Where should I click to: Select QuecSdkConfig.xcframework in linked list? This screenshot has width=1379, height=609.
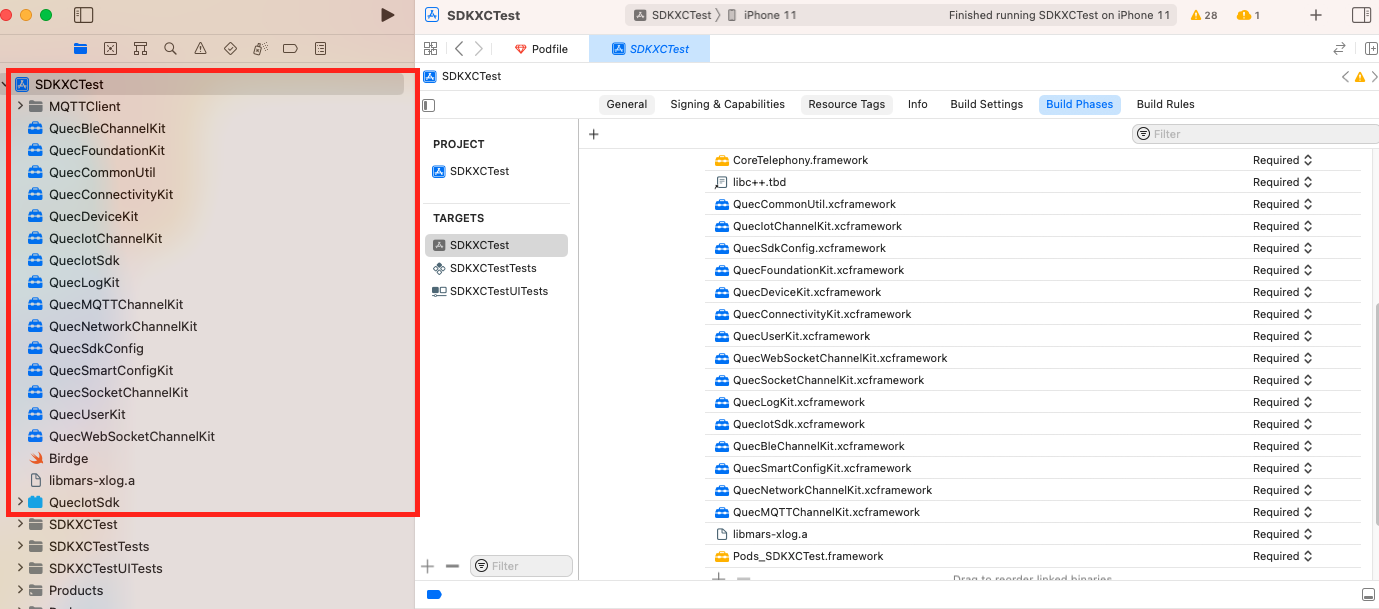(x=801, y=248)
